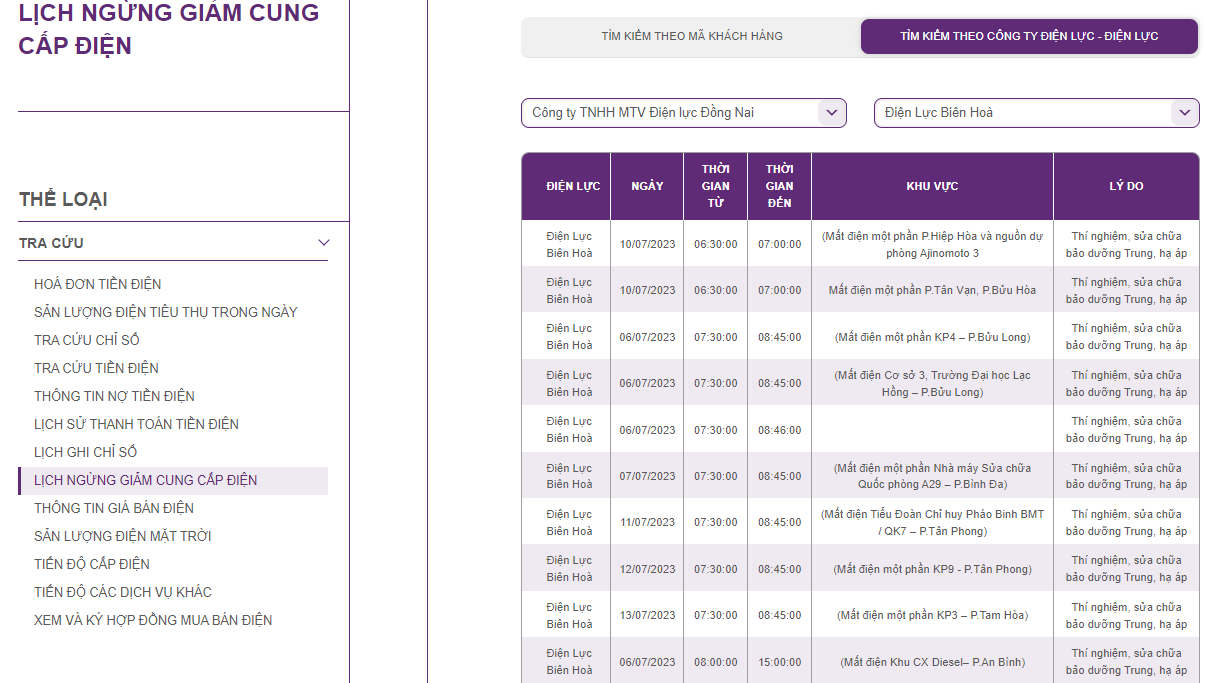Viewport: 1206px width, 683px height.
Task: Open Hoá đơn tiền điện link
Action: pos(98,284)
